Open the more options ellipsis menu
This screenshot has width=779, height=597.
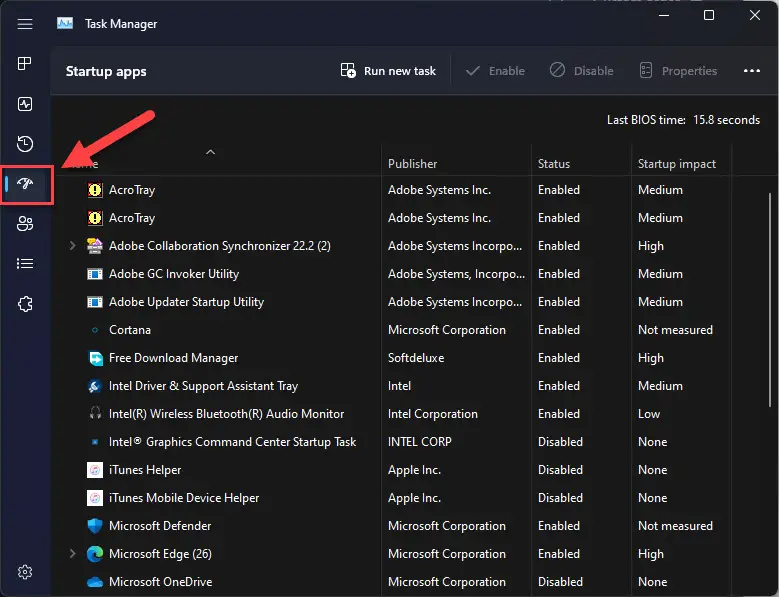pos(752,71)
